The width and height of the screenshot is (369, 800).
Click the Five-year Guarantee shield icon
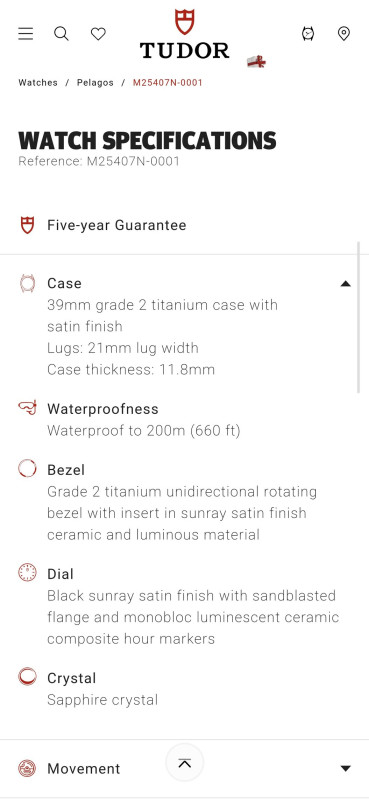click(x=27, y=225)
